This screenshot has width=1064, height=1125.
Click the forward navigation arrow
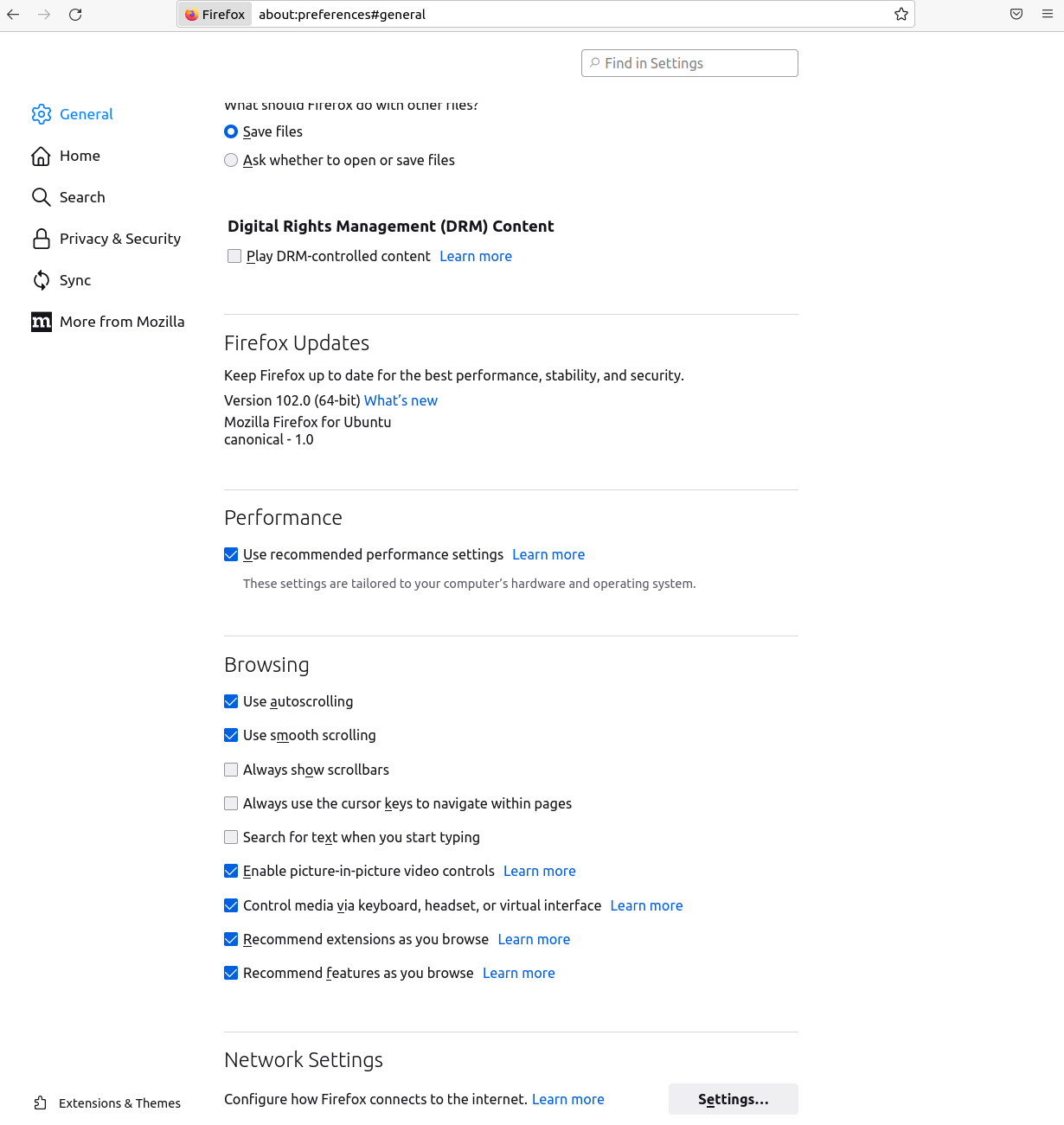tap(44, 15)
